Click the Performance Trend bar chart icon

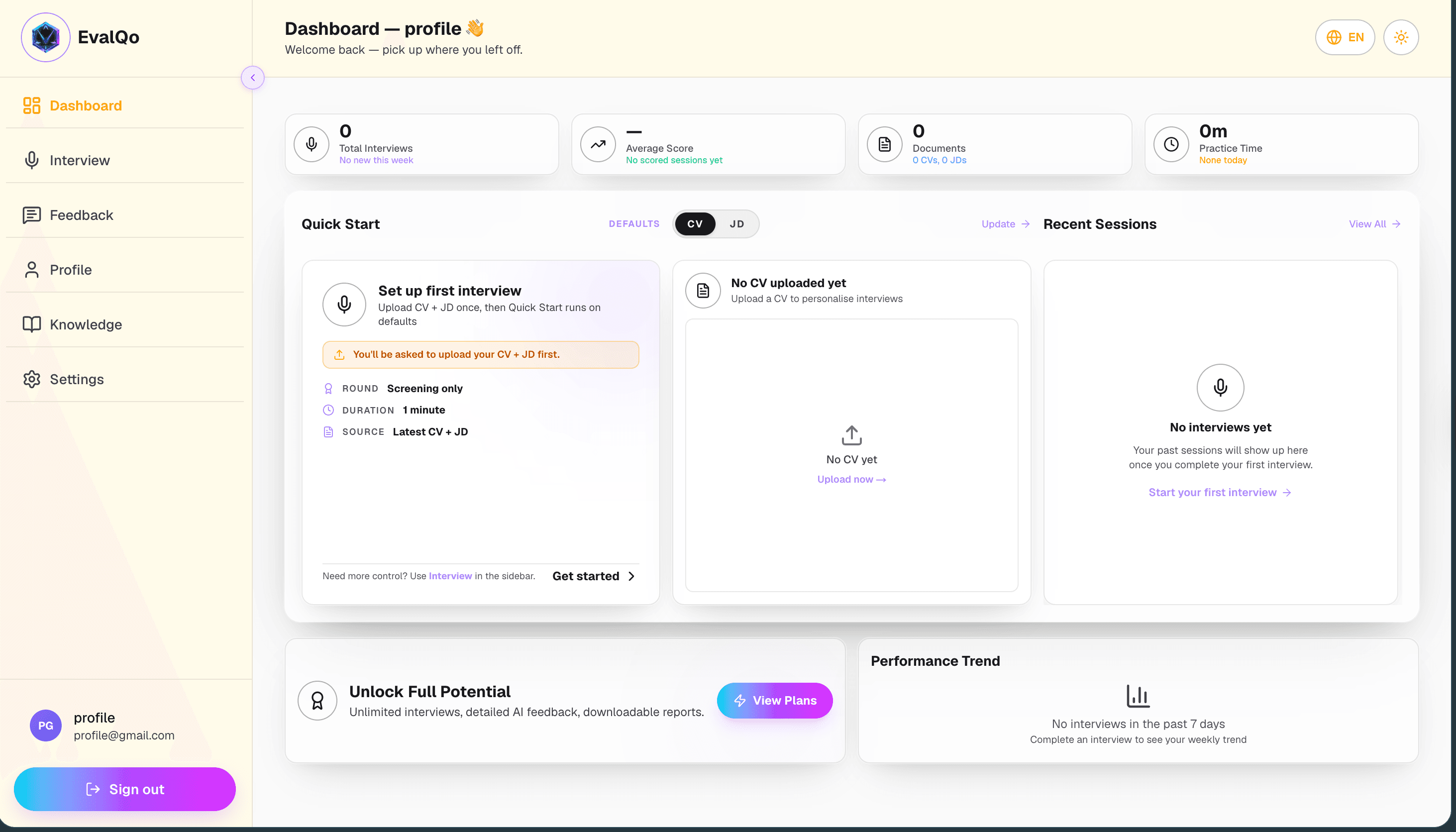(1138, 696)
